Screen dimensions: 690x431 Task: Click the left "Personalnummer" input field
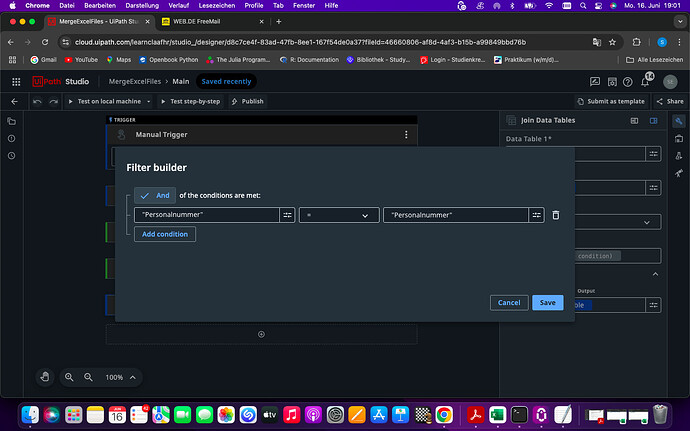coord(207,215)
